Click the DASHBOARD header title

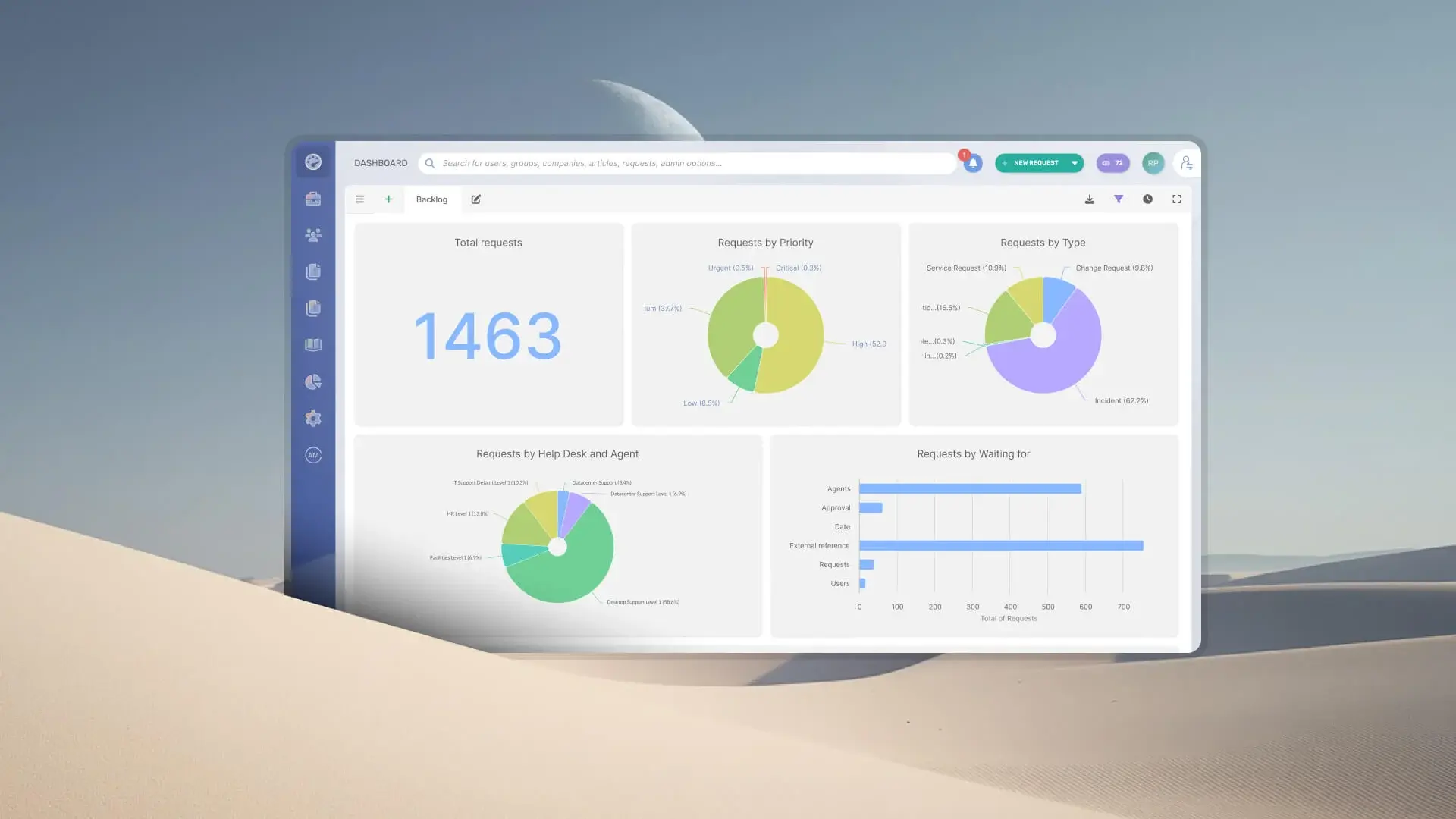tap(381, 163)
